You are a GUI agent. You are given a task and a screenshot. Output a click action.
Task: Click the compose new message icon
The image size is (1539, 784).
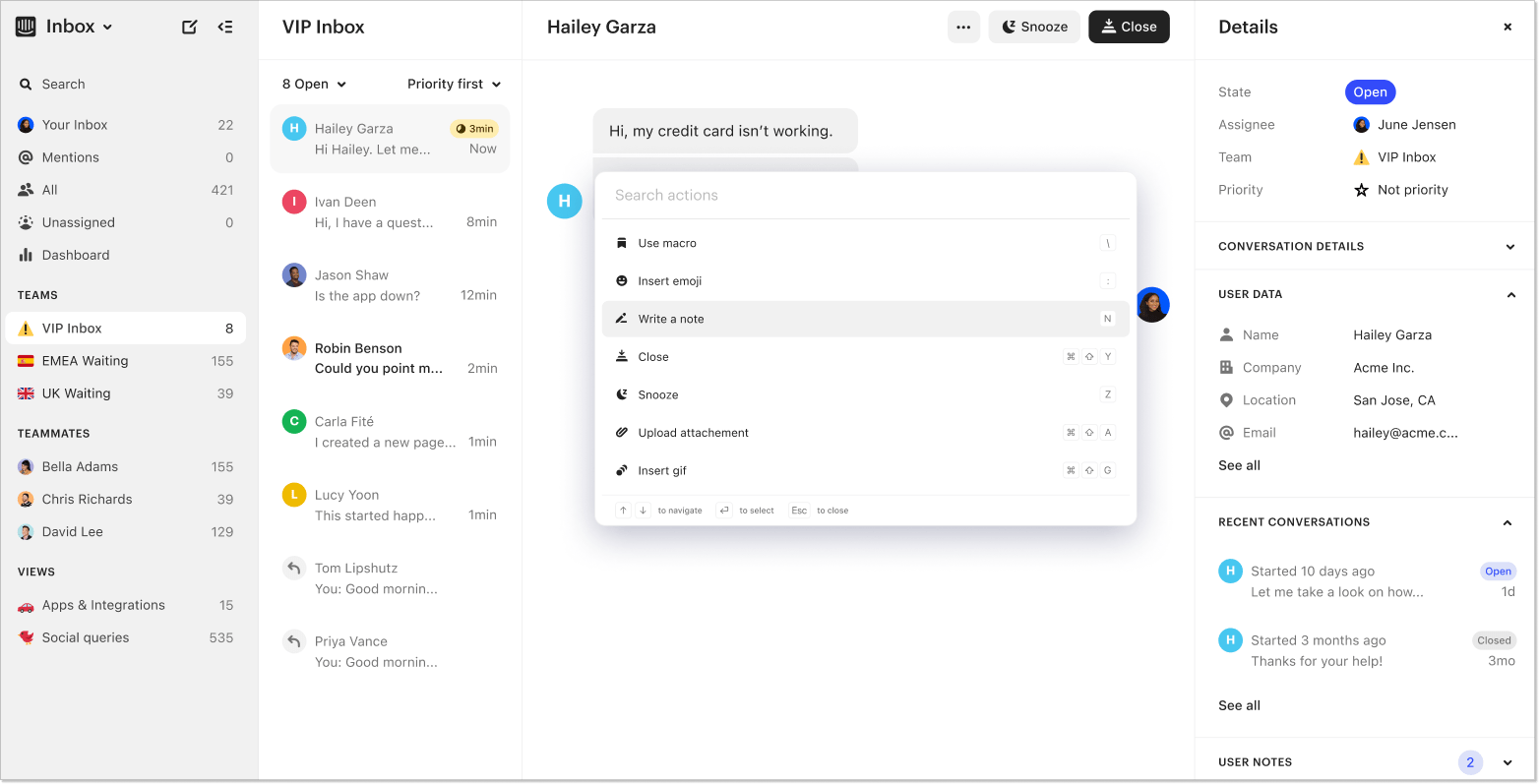click(x=190, y=27)
